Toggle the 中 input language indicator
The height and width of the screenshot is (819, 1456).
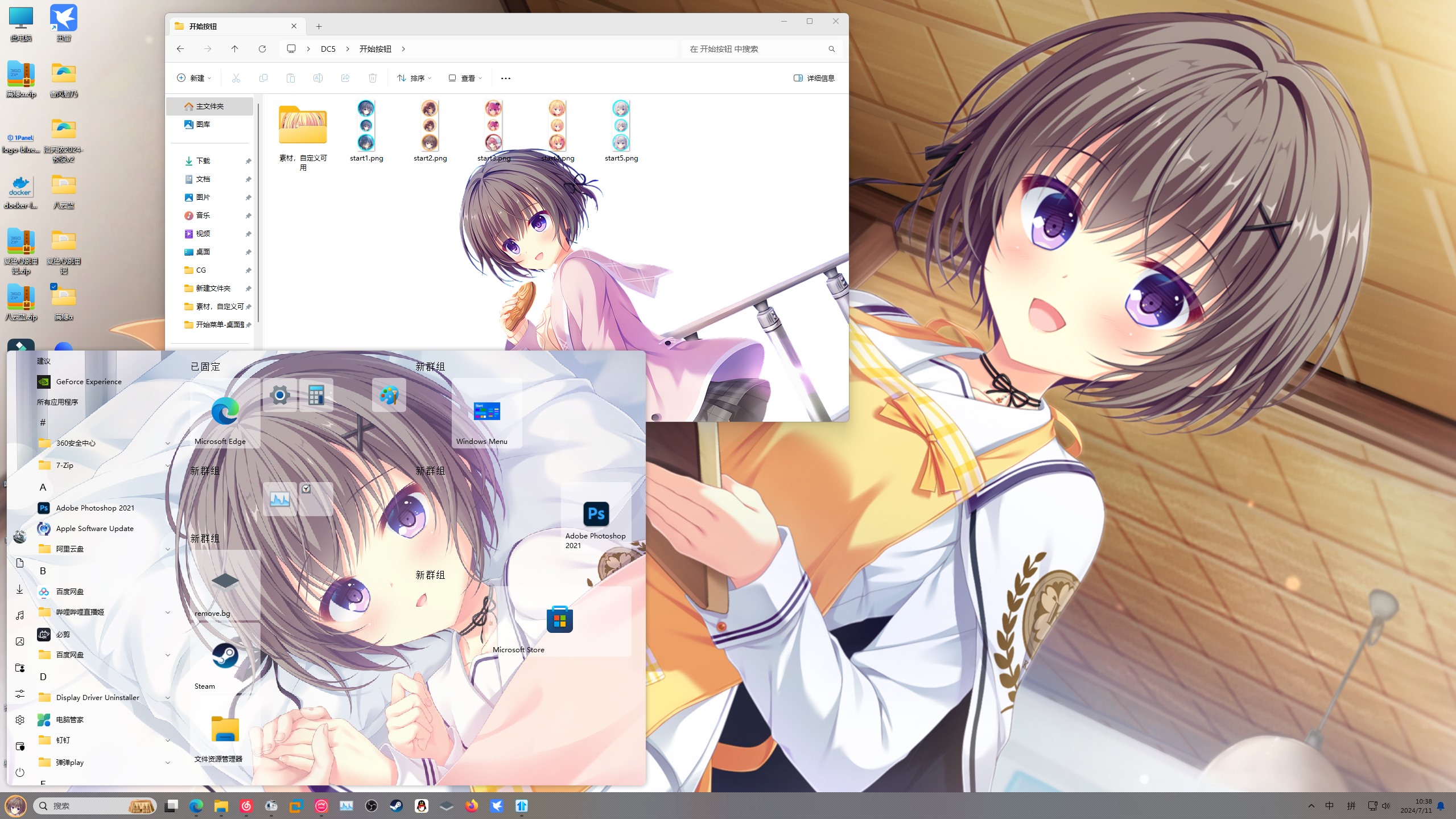[1329, 806]
